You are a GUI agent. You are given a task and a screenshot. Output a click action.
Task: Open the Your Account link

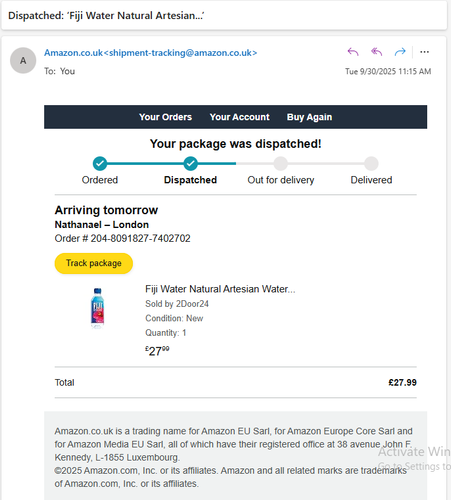coord(239,117)
